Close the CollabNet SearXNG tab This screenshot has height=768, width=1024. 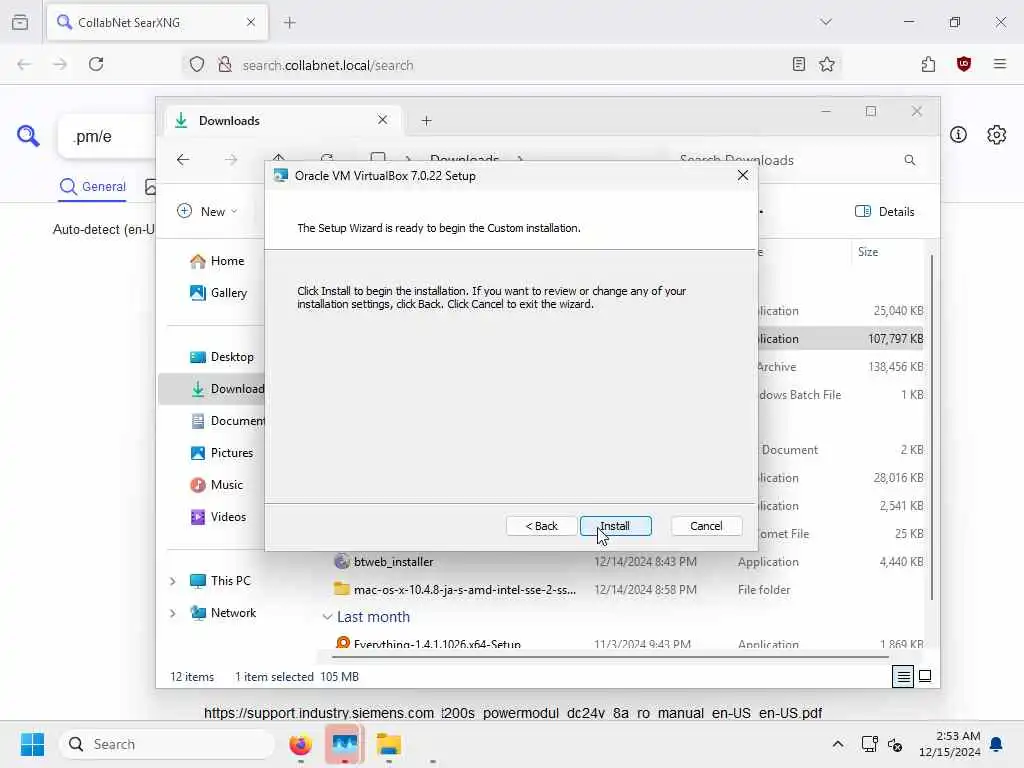pyautogui.click(x=251, y=22)
